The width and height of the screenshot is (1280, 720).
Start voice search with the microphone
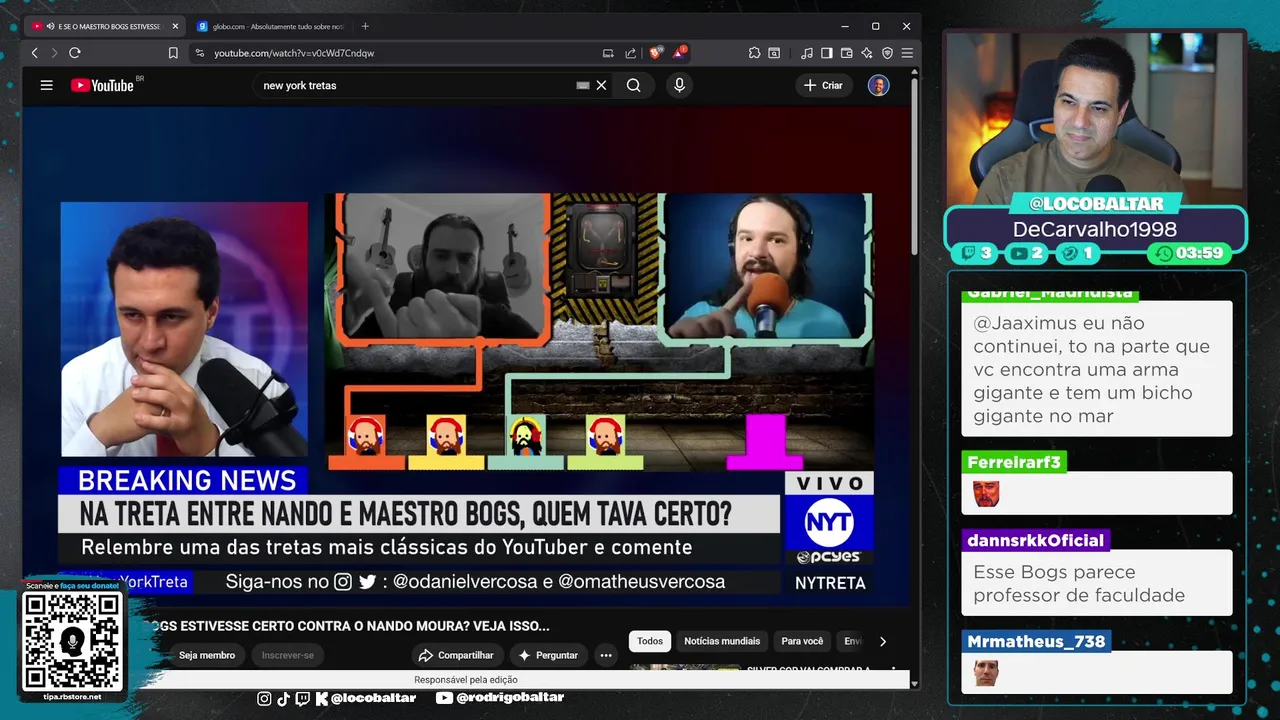tap(679, 85)
